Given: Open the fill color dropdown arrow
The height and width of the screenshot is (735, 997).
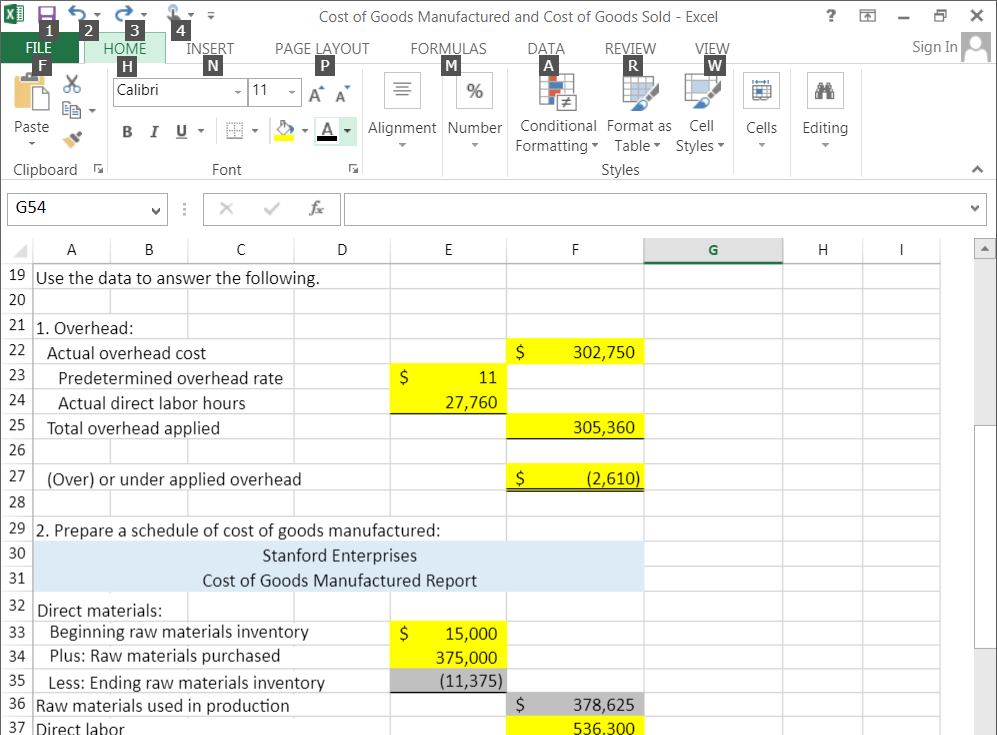Looking at the screenshot, I should click(305, 131).
